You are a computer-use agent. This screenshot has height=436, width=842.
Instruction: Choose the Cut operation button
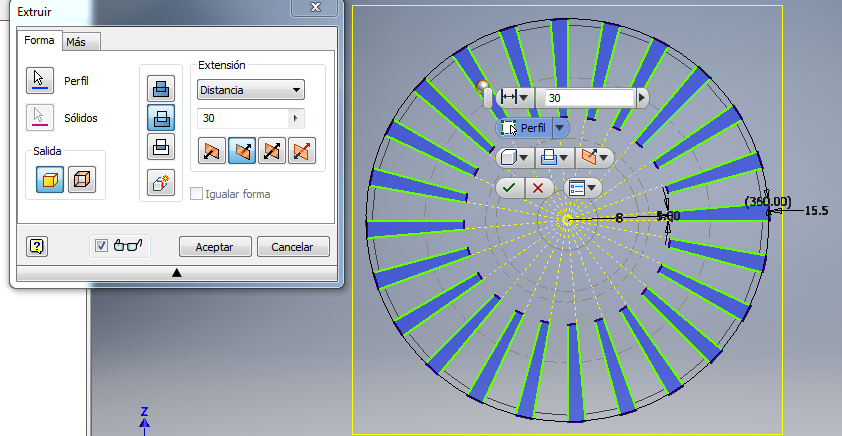tap(161, 118)
